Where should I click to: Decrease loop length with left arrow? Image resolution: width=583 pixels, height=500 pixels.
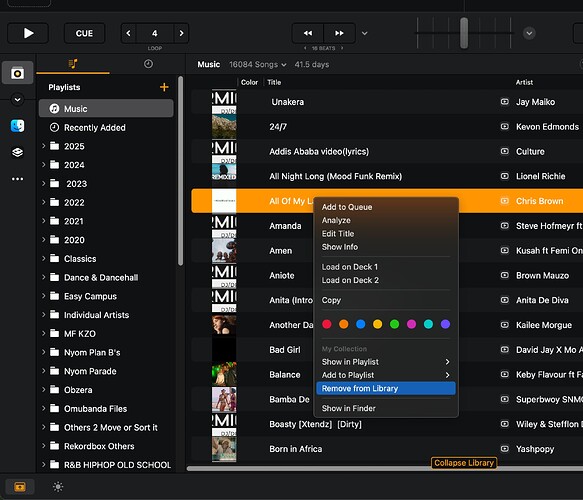[x=128, y=33]
